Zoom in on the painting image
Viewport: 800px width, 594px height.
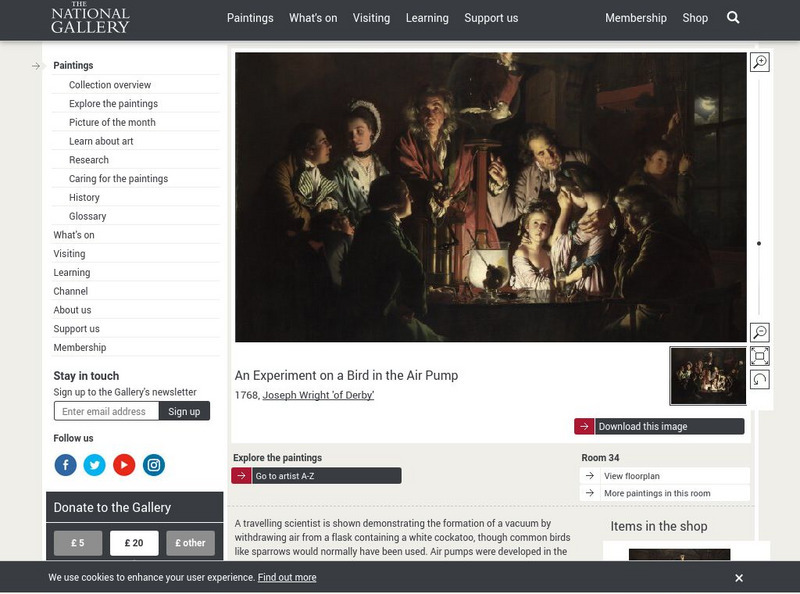click(x=760, y=62)
